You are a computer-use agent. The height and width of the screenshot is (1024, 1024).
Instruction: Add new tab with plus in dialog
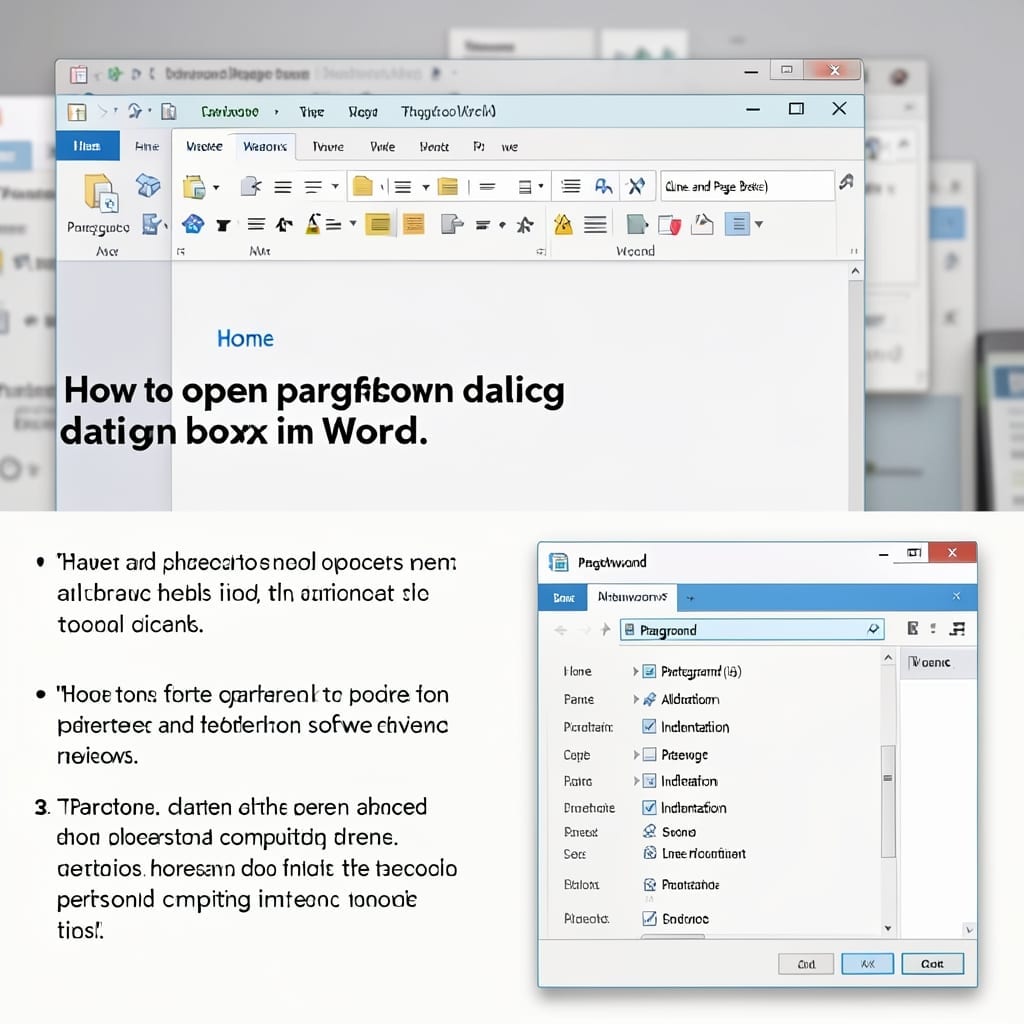pyautogui.click(x=690, y=598)
